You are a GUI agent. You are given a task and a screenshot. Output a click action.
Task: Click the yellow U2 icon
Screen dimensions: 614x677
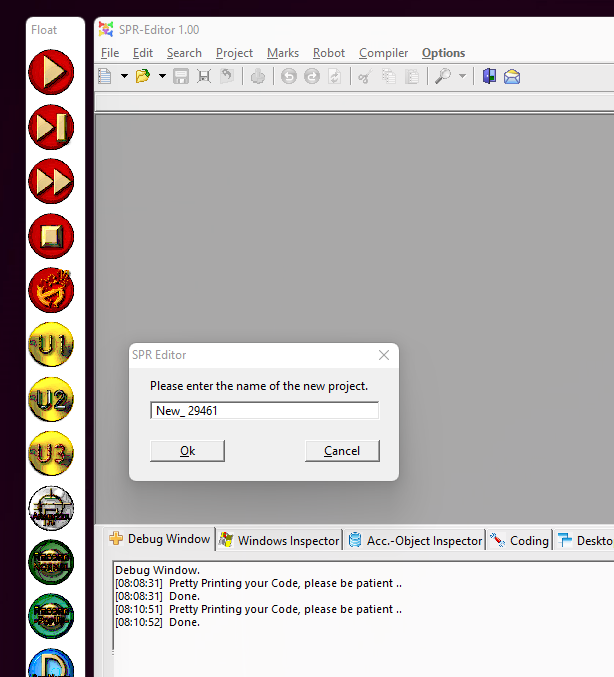pyautogui.click(x=50, y=400)
